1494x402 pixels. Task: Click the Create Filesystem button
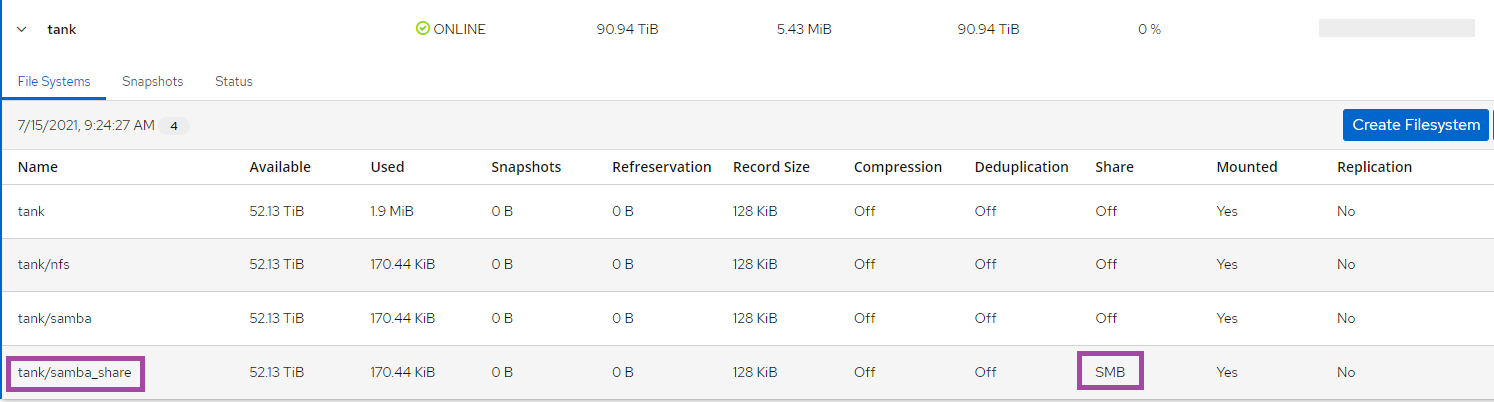1416,125
